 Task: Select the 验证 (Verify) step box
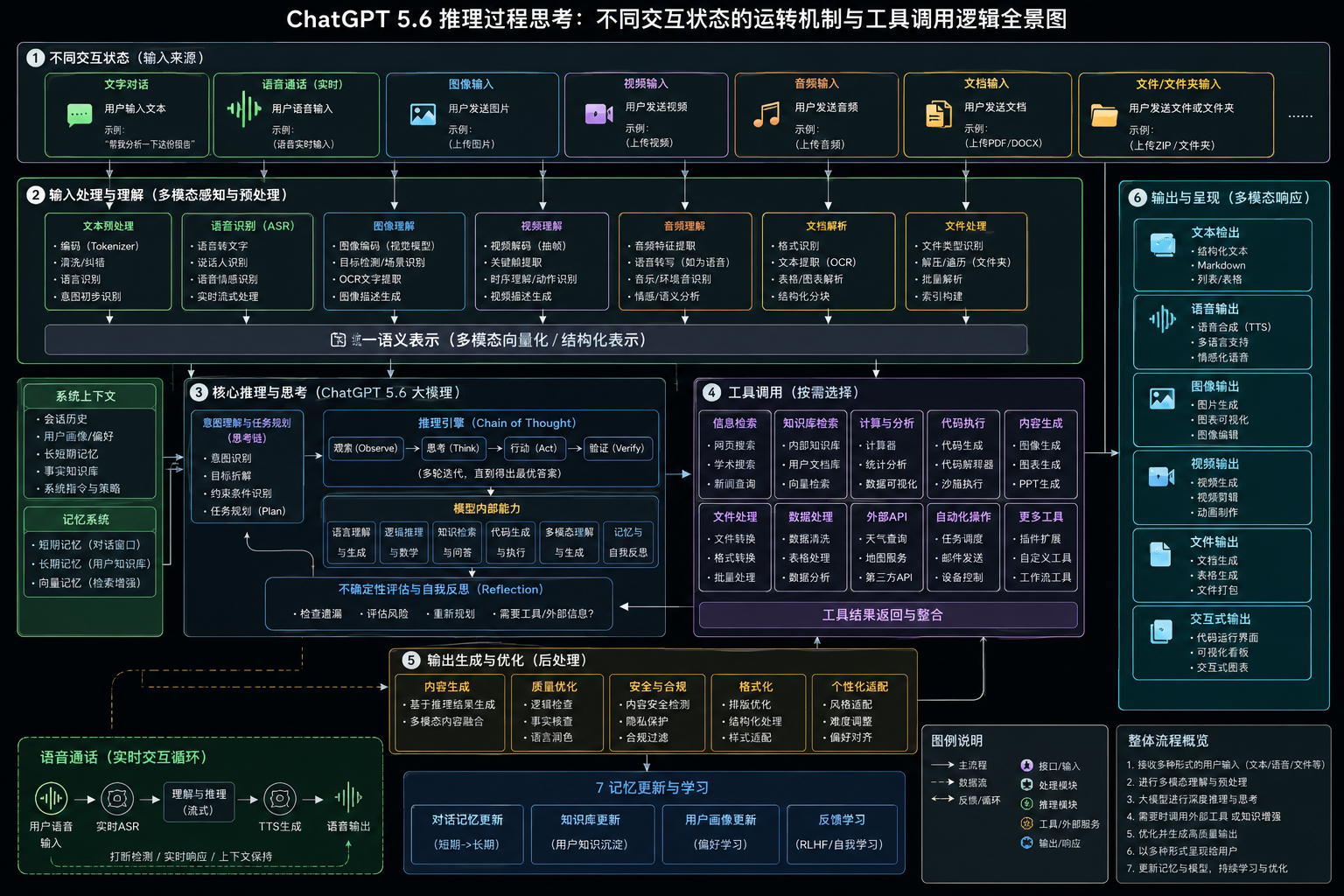(x=617, y=448)
